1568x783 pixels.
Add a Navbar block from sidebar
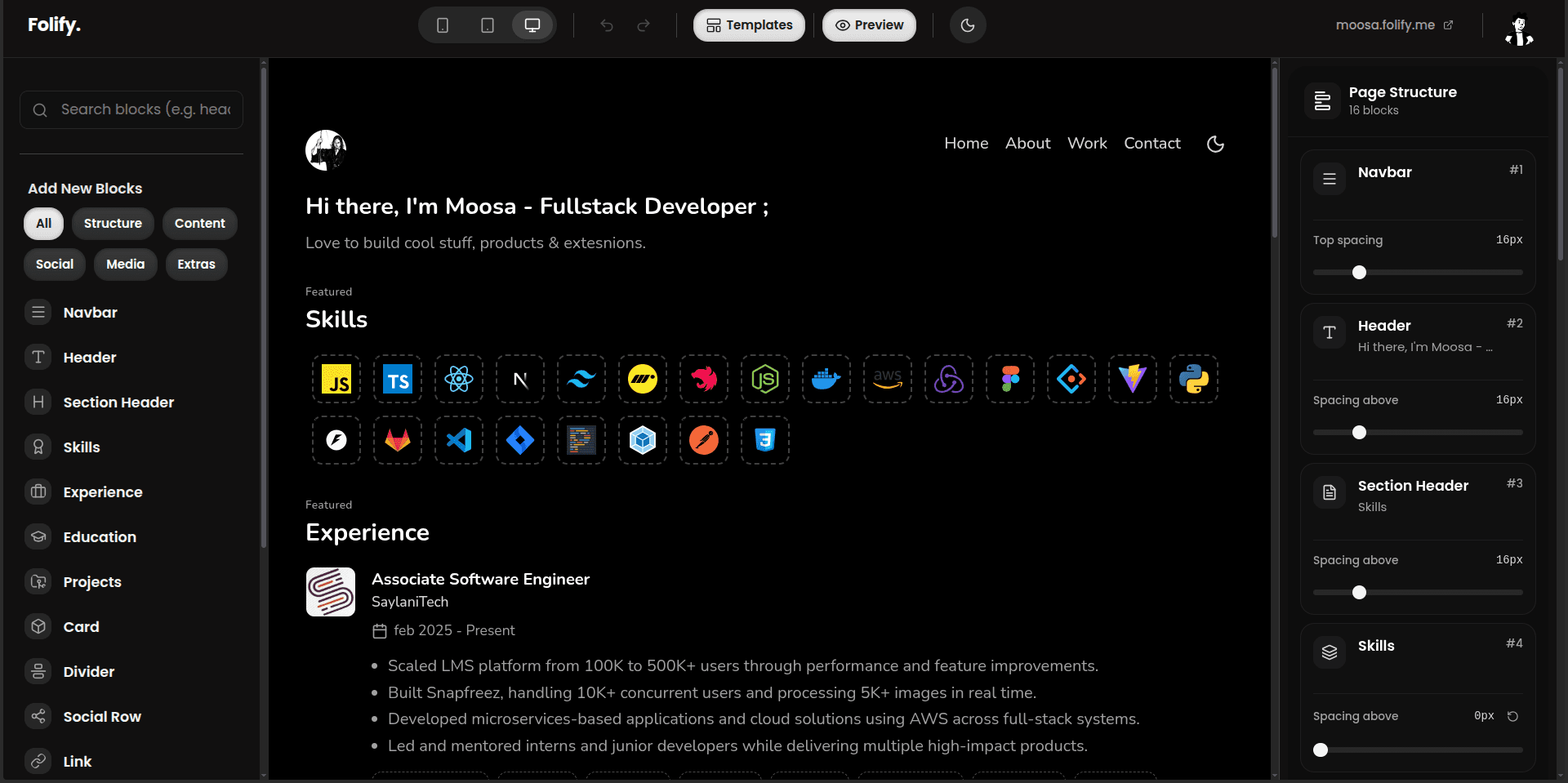pyautogui.click(x=131, y=313)
